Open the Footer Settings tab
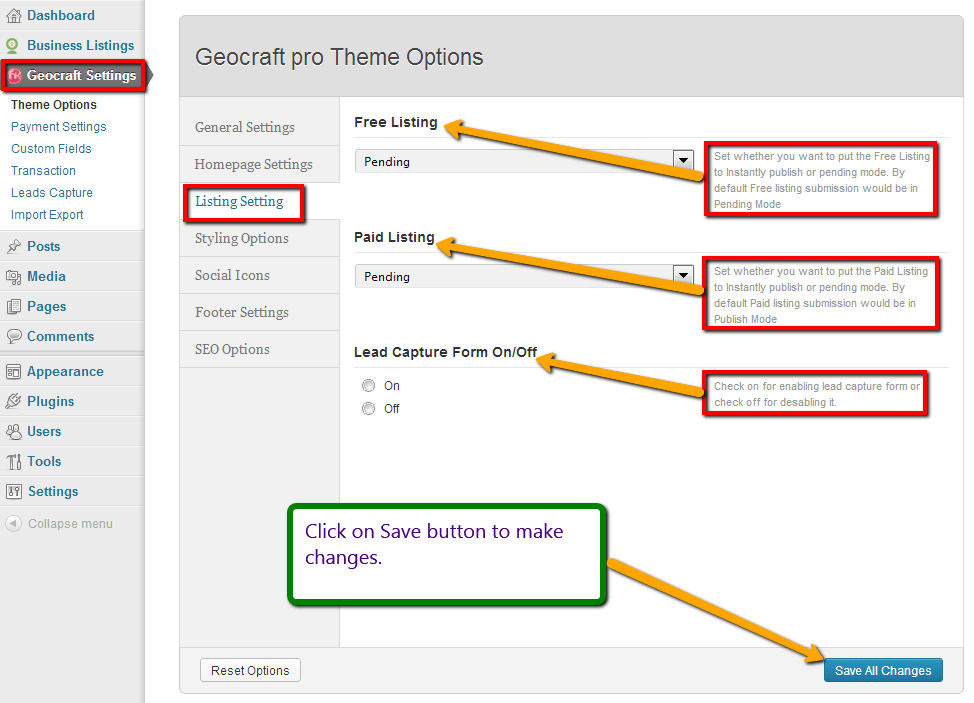 260,312
